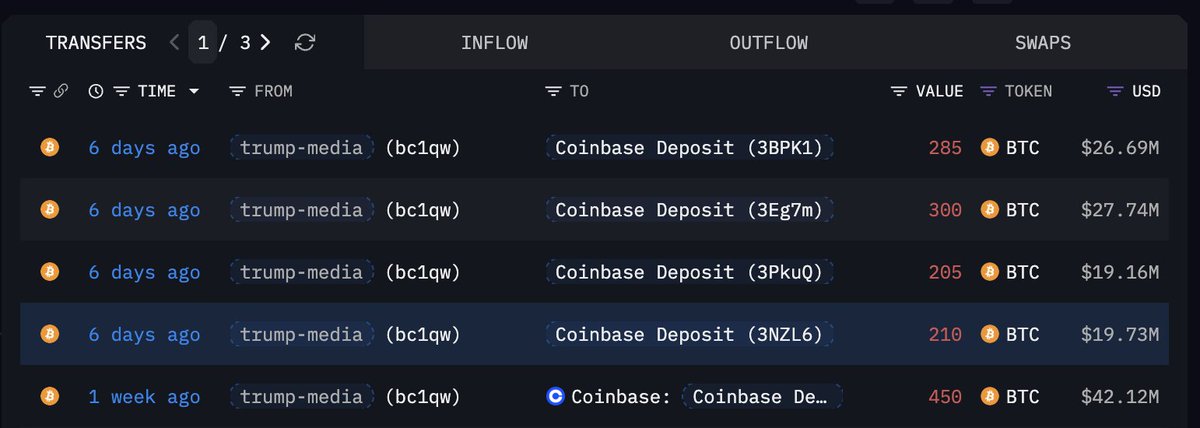The width and height of the screenshot is (1200, 428).
Task: Click Bitcoin icon on 285 BTC row
Action: pyautogui.click(x=49, y=148)
